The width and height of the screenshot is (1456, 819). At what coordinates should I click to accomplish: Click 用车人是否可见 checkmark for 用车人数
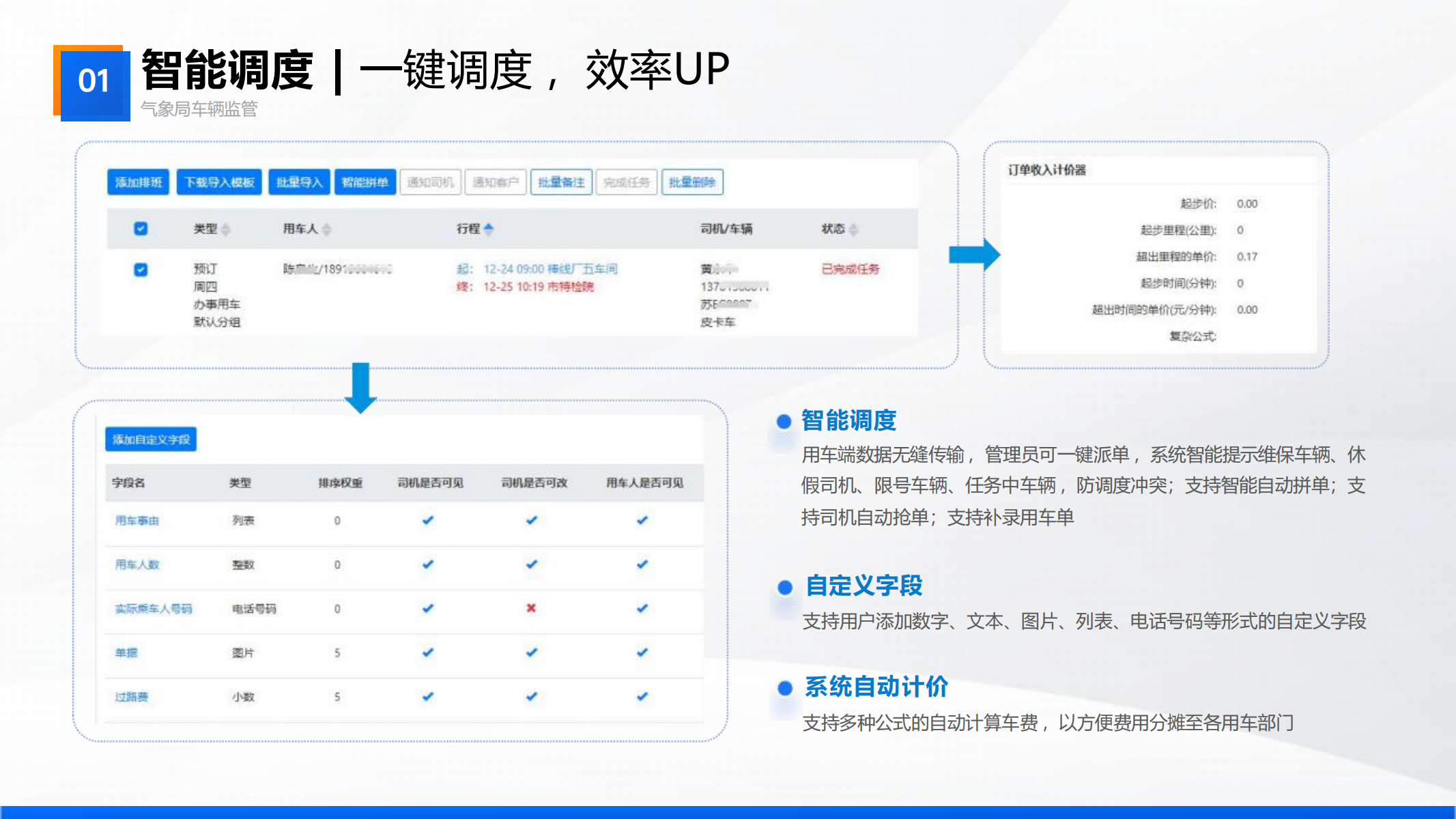[642, 564]
